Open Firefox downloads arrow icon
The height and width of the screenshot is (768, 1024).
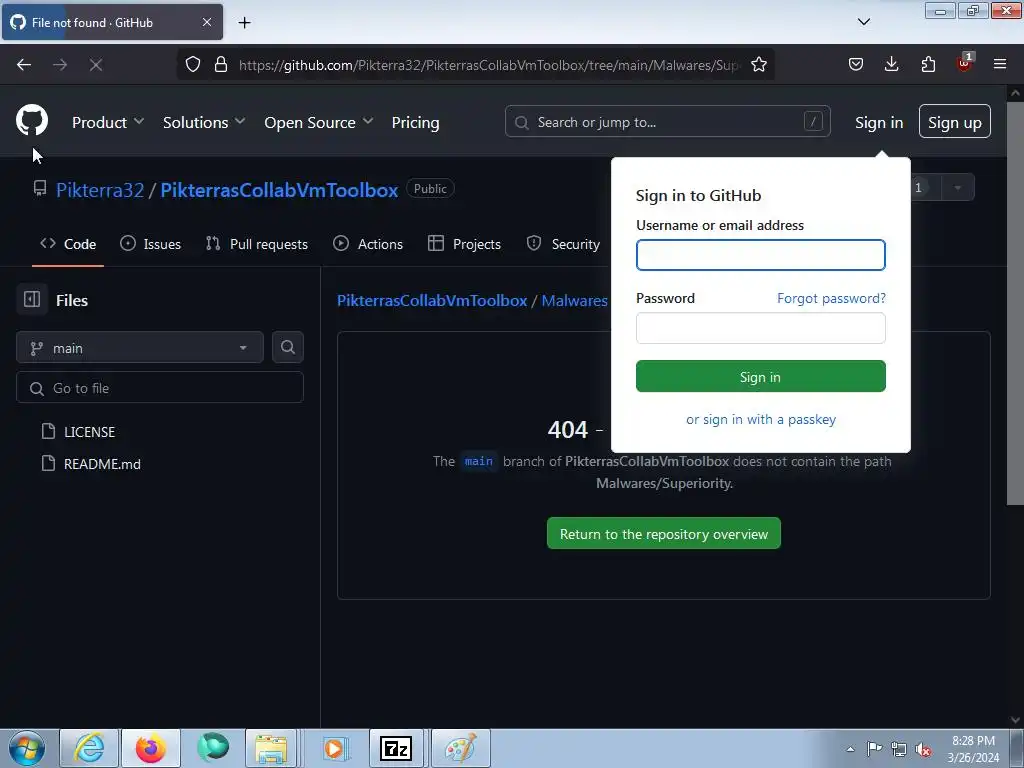pyautogui.click(x=891, y=64)
